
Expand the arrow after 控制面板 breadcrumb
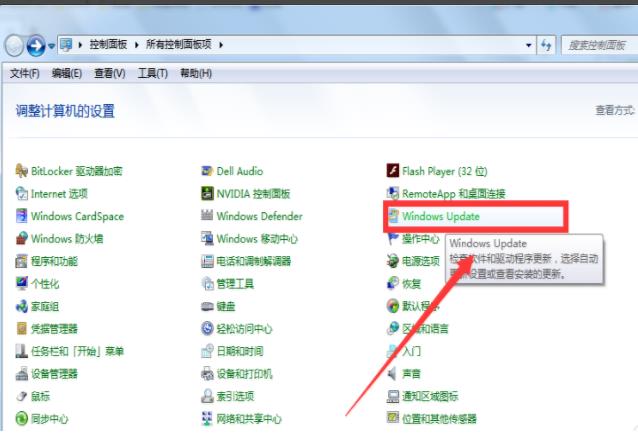tap(136, 45)
